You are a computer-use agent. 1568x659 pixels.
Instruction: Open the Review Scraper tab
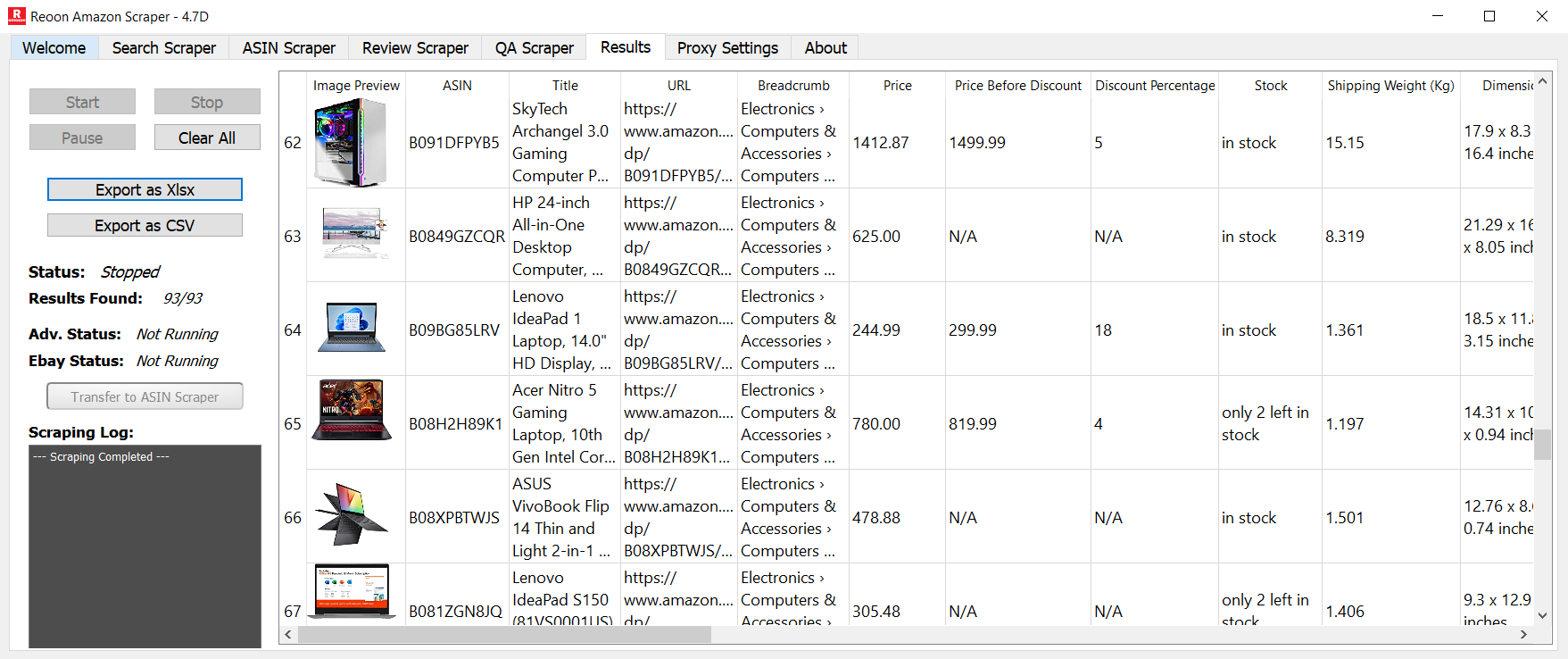(415, 48)
